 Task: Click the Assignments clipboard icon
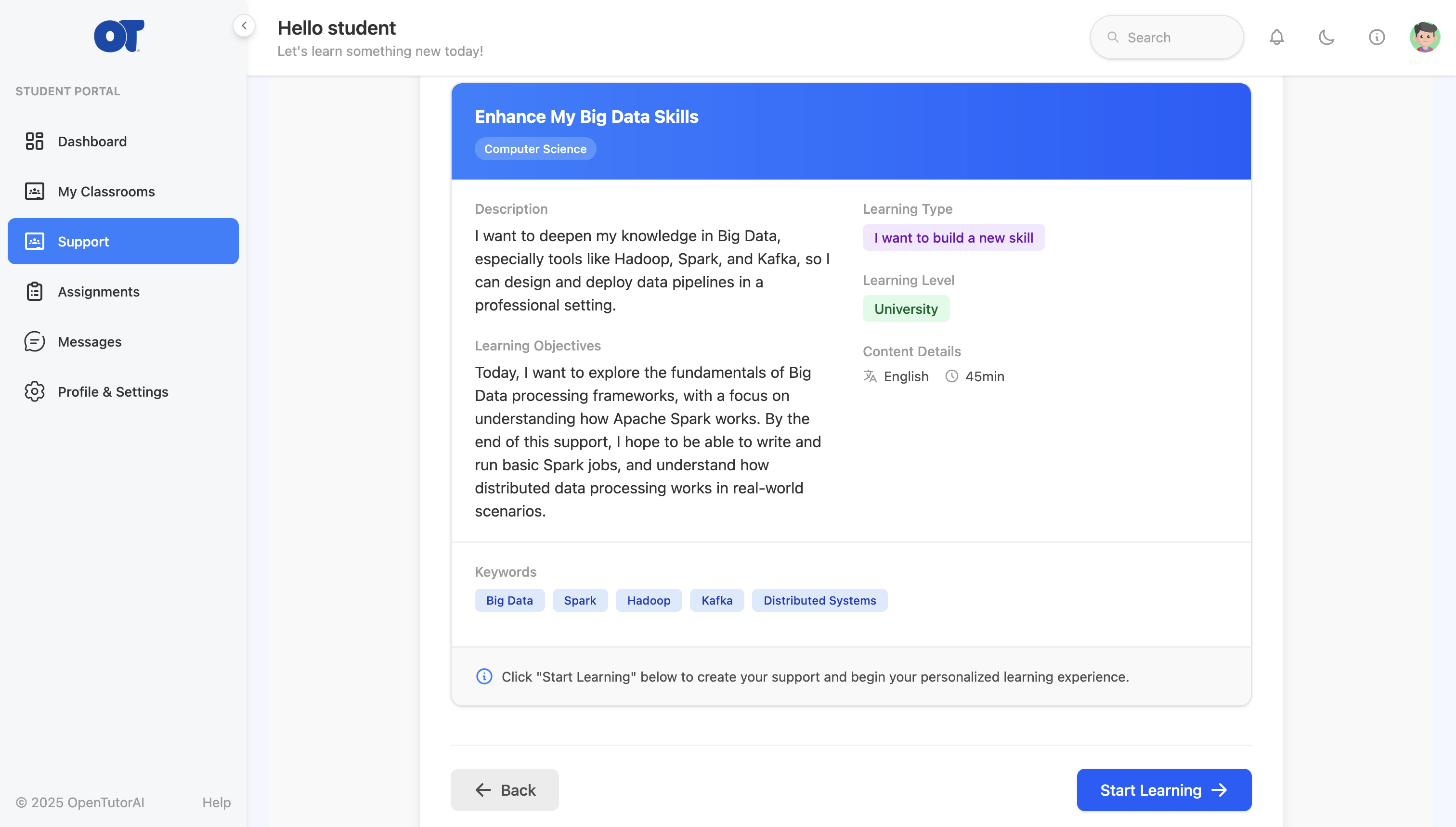click(34, 291)
